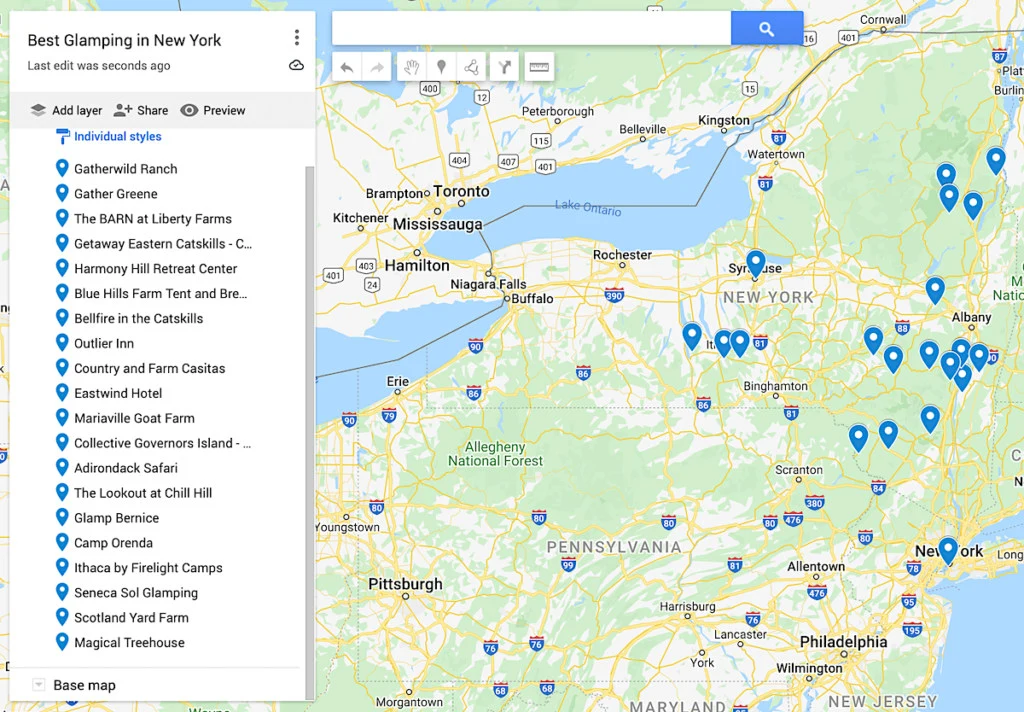
Task: Select the hand pan tool
Action: pos(411,67)
